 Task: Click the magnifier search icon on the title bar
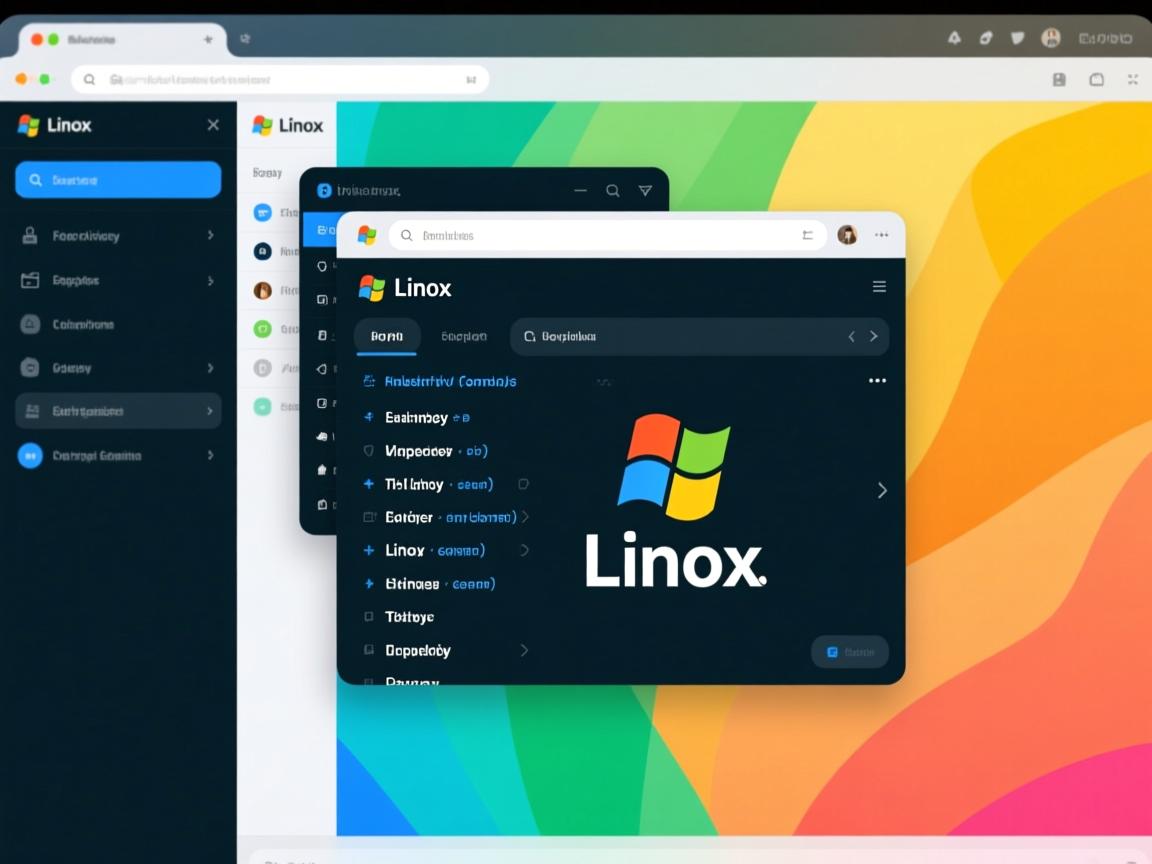click(x=613, y=190)
